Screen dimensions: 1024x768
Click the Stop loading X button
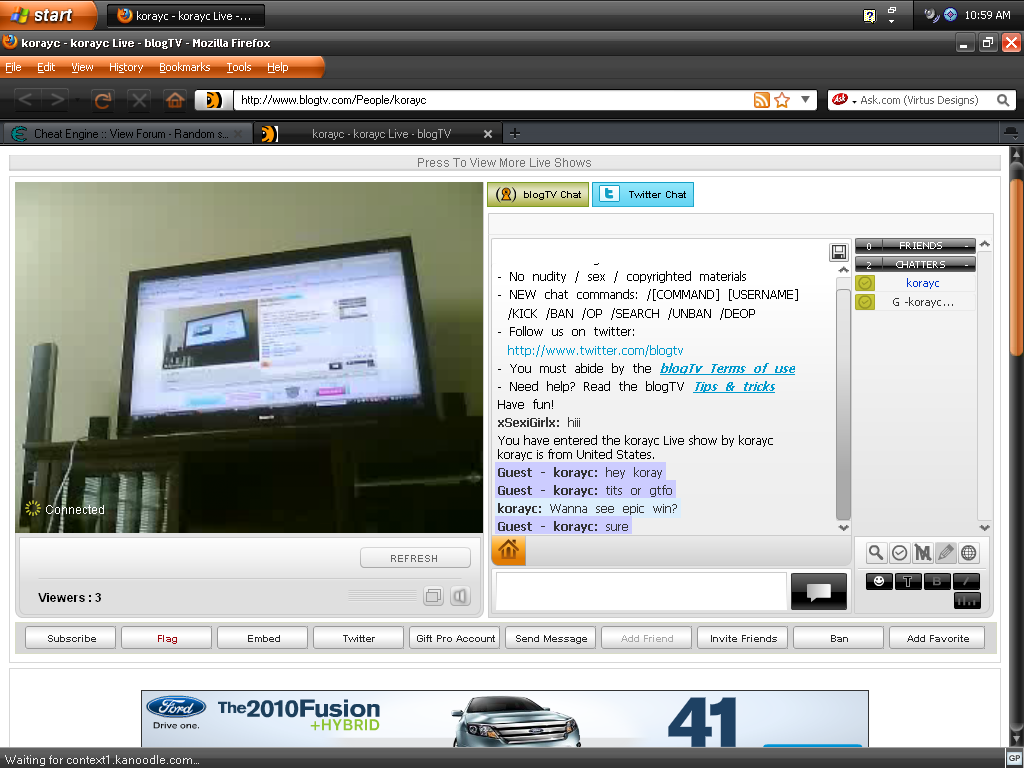click(x=139, y=101)
